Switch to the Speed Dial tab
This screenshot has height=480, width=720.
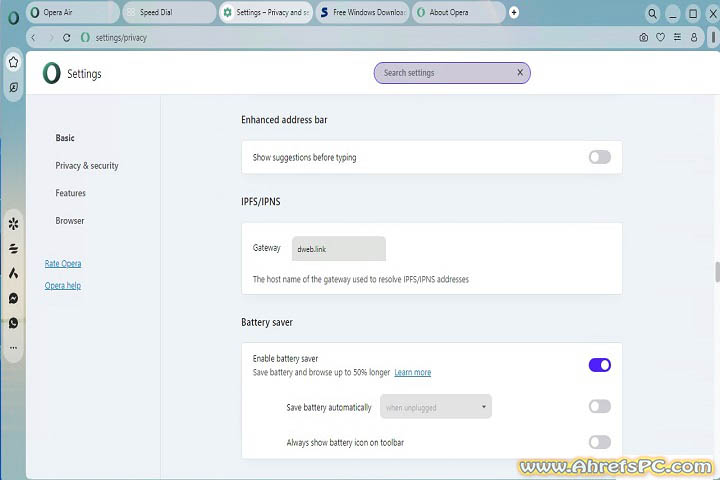169,12
